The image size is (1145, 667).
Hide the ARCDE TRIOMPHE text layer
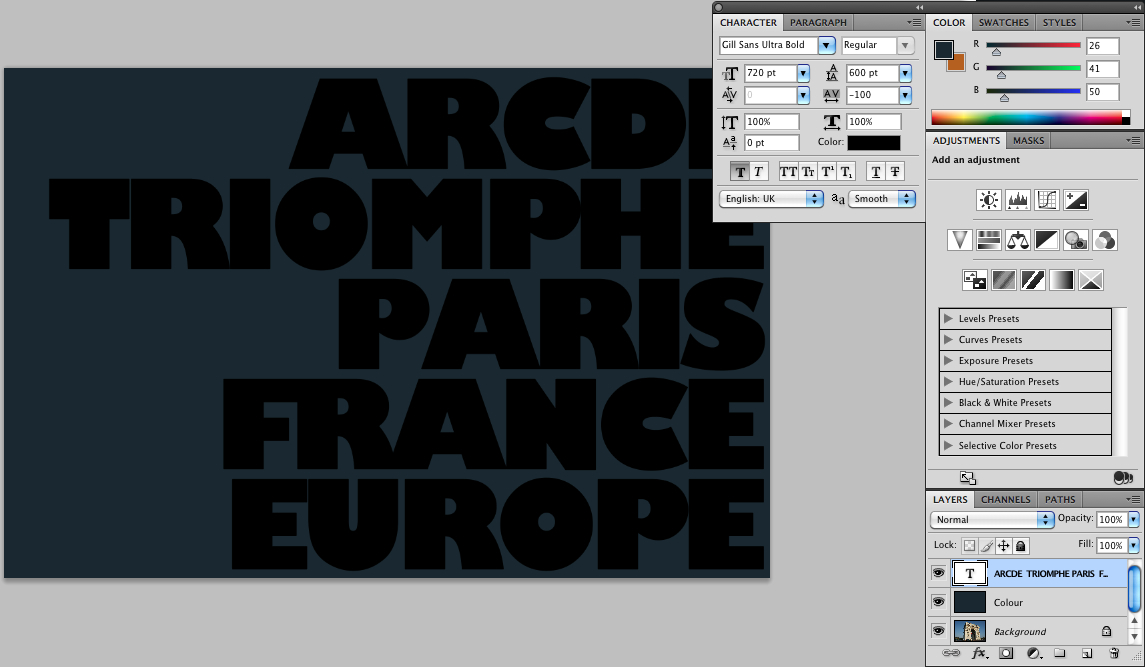[938, 573]
